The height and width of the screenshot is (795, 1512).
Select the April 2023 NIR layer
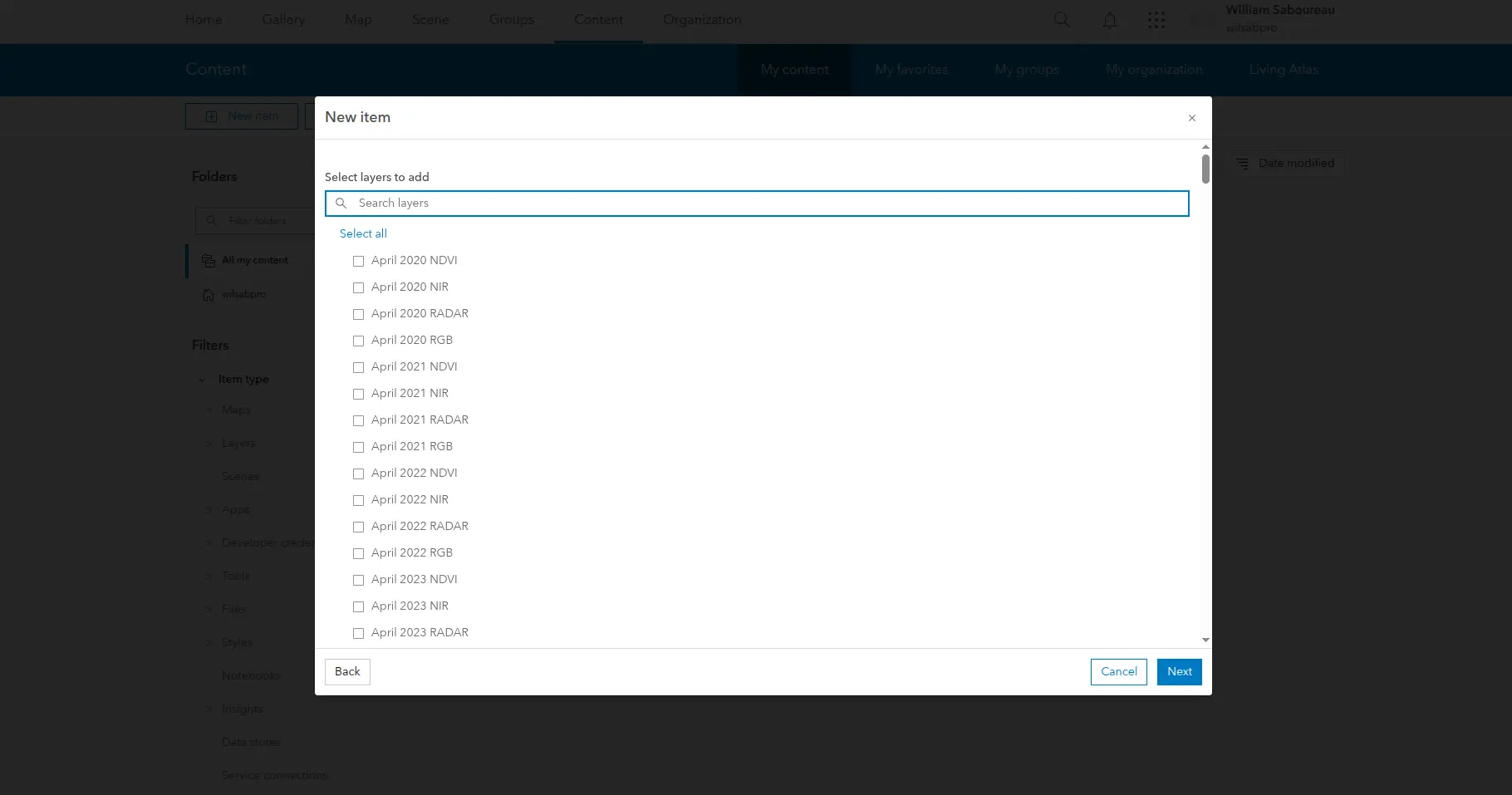coord(358,606)
